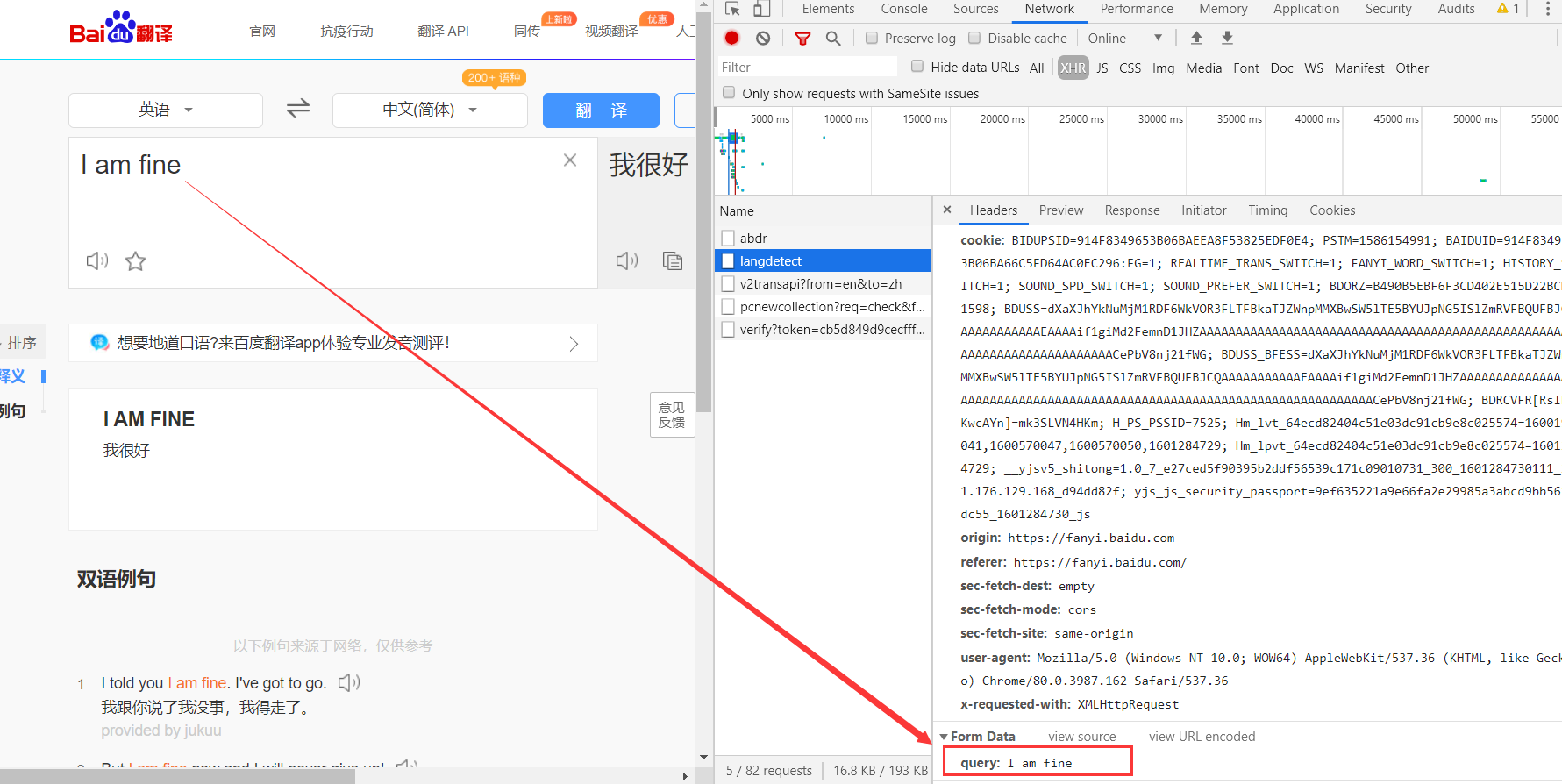Check Only show requests with SameSite issues

pos(729,92)
